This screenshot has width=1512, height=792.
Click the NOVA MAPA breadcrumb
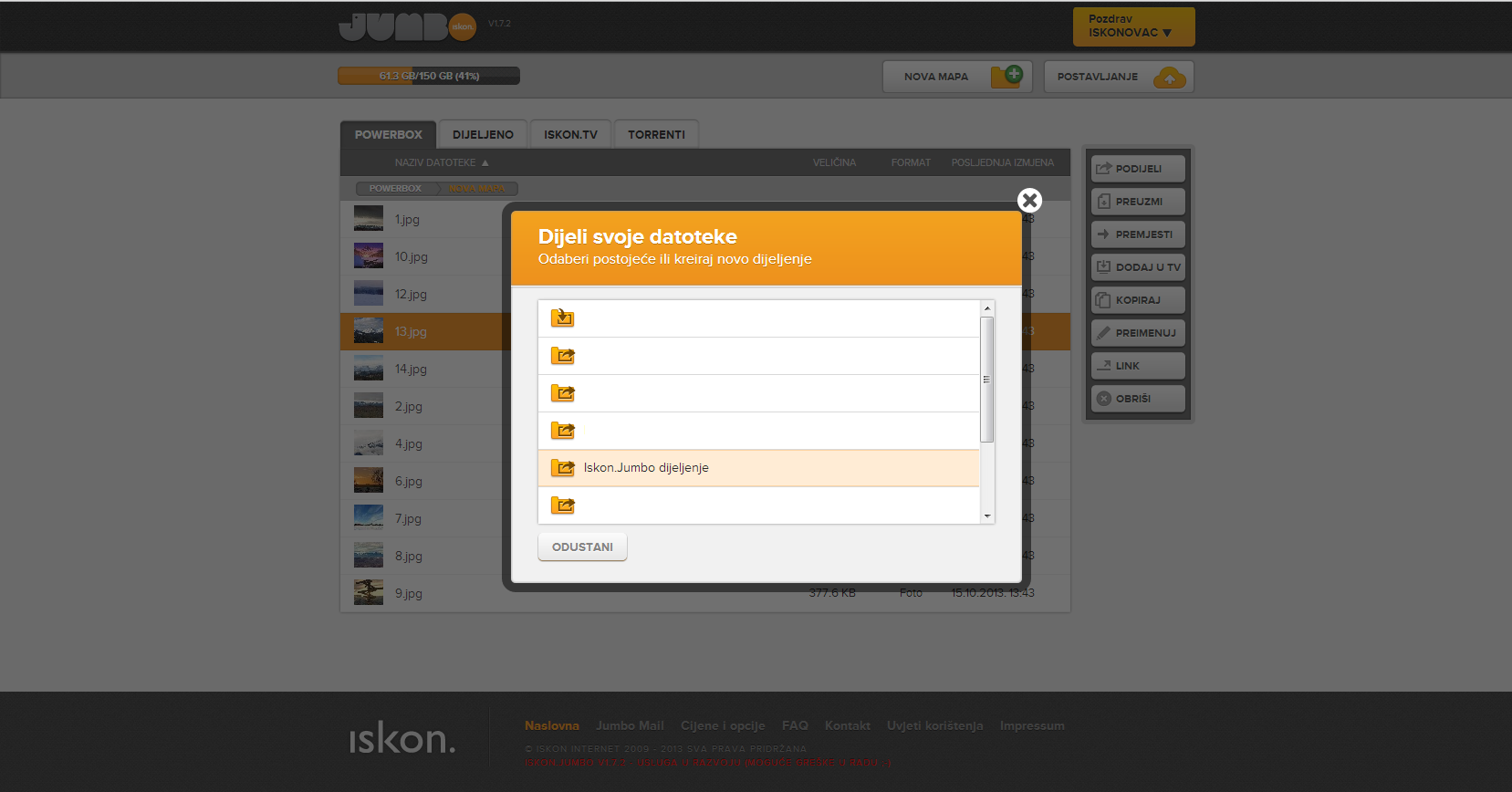477,188
